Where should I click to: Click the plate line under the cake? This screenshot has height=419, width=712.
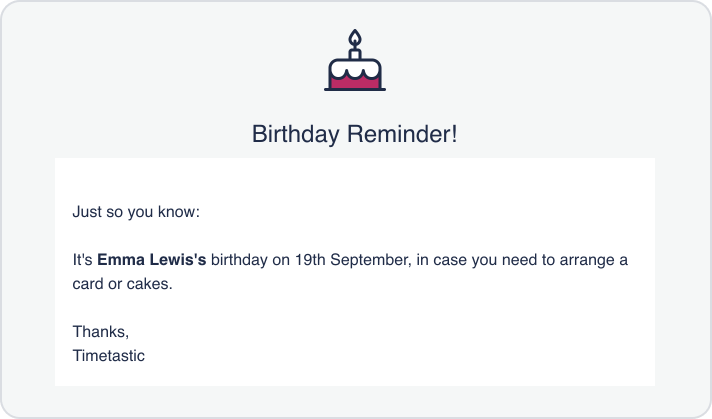(355, 89)
